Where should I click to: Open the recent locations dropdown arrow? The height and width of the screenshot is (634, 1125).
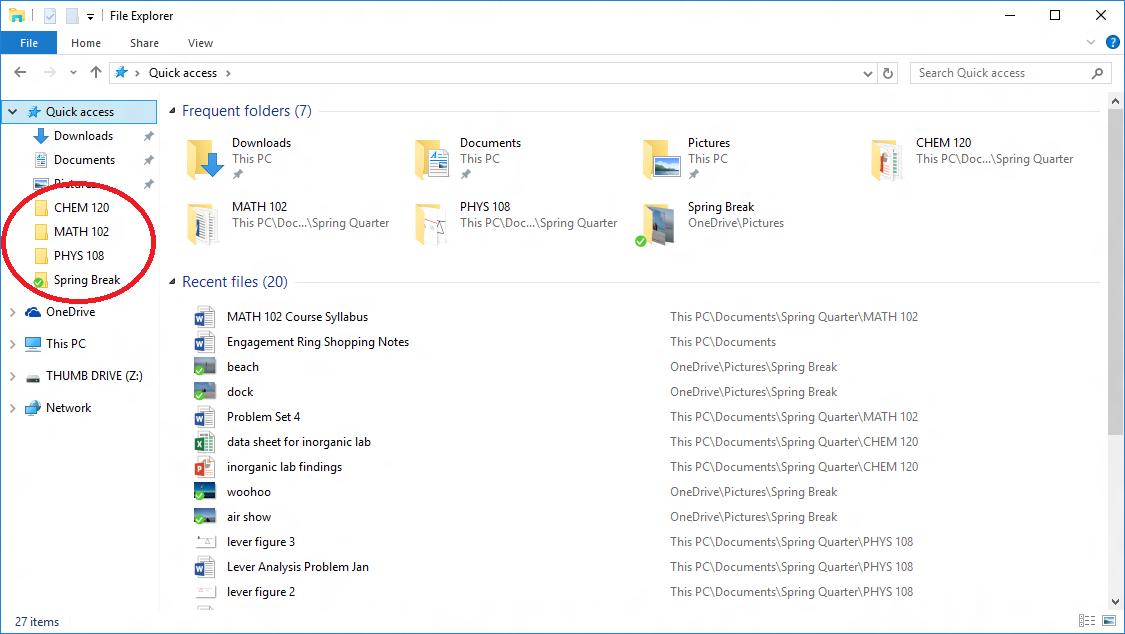73,72
